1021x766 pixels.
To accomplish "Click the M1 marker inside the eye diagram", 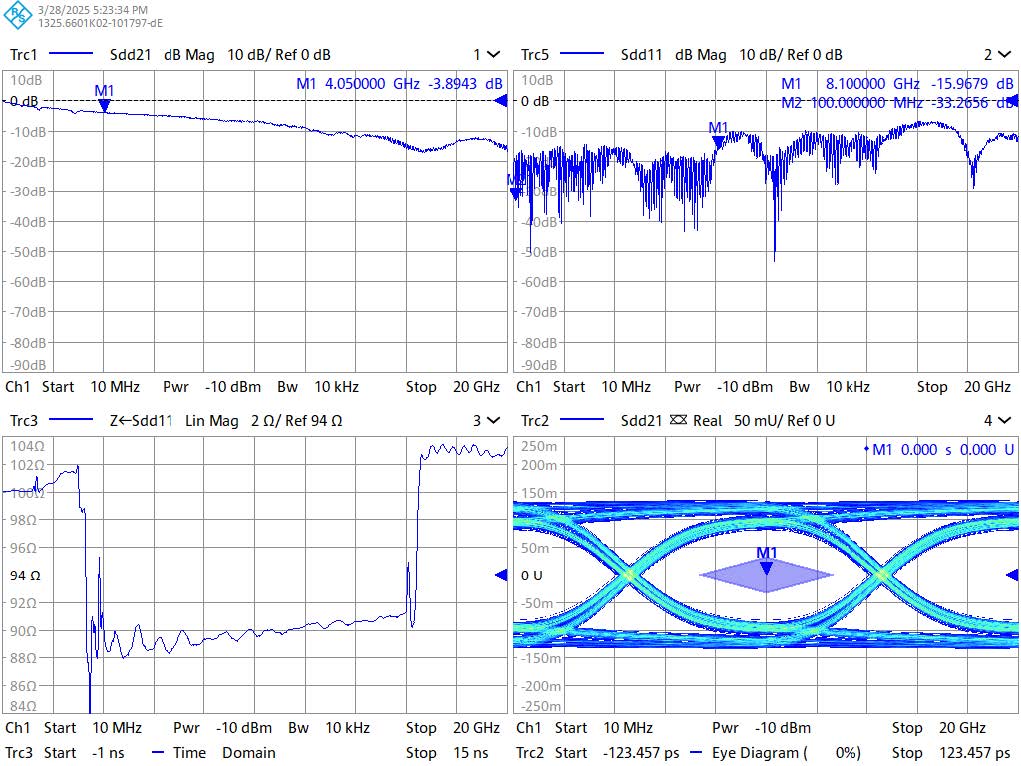I will [766, 567].
